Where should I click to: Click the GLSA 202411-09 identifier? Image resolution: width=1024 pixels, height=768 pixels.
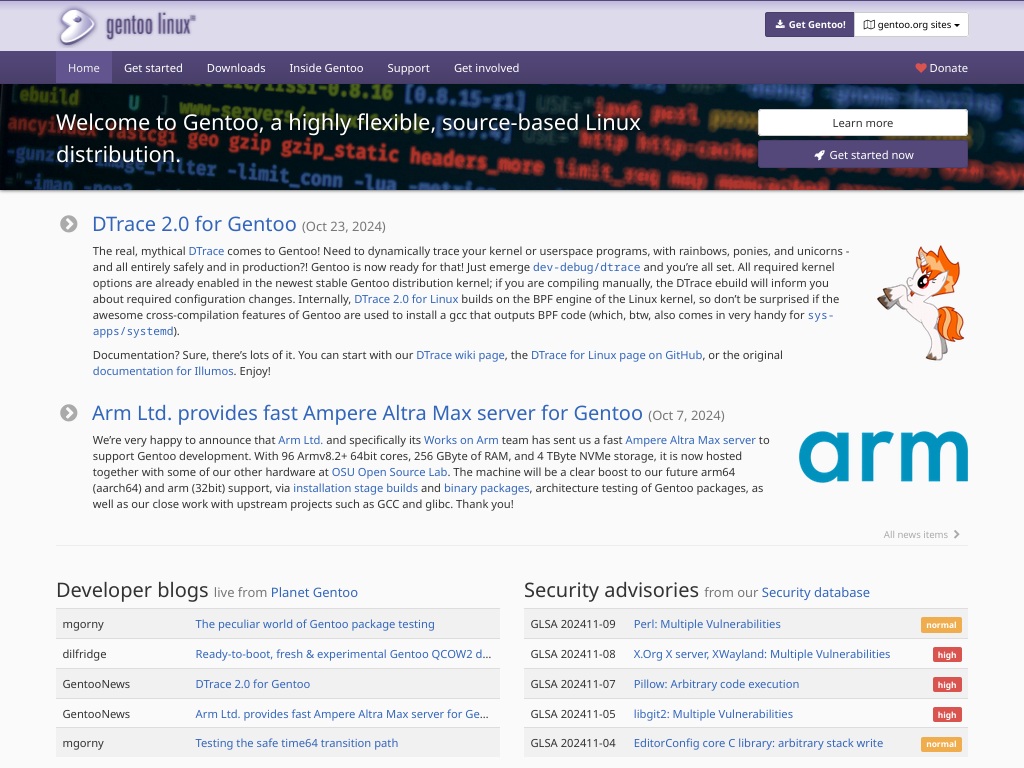(x=573, y=624)
